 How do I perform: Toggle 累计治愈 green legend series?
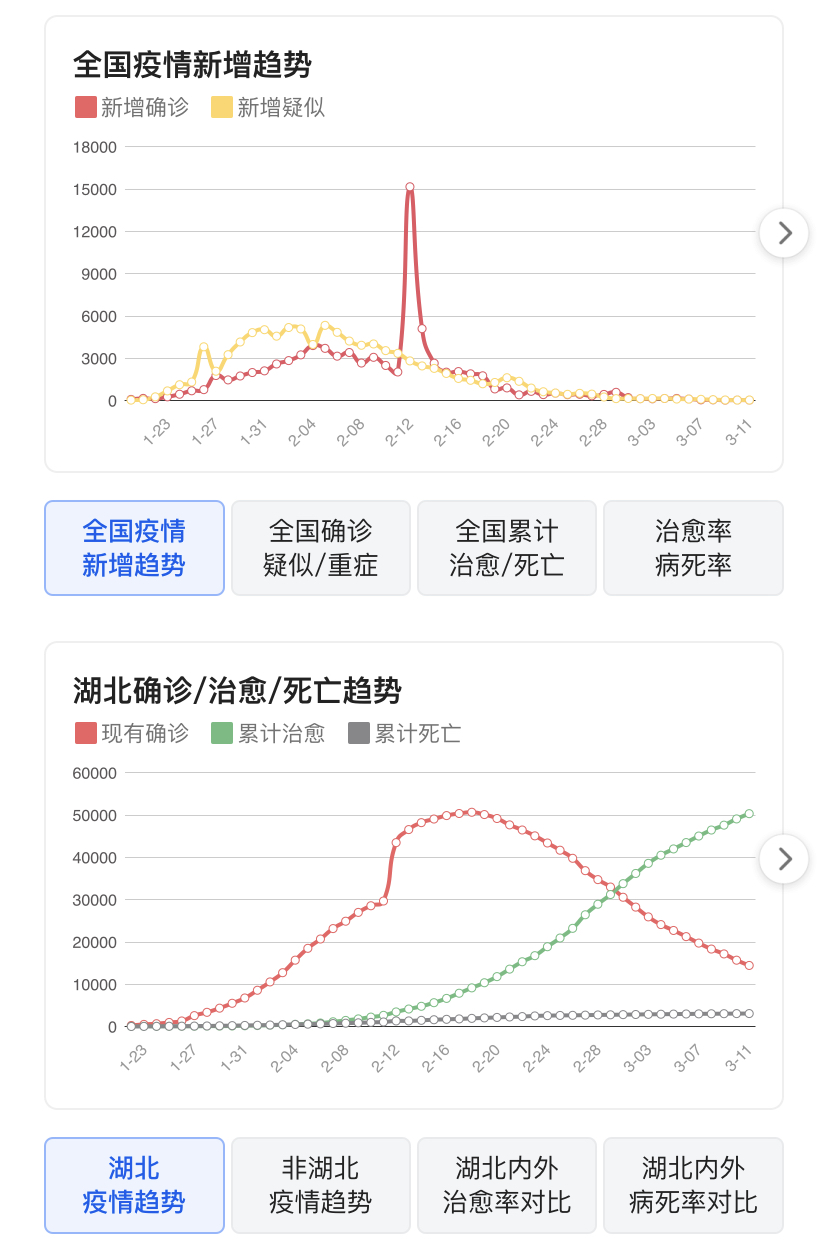pos(268,733)
